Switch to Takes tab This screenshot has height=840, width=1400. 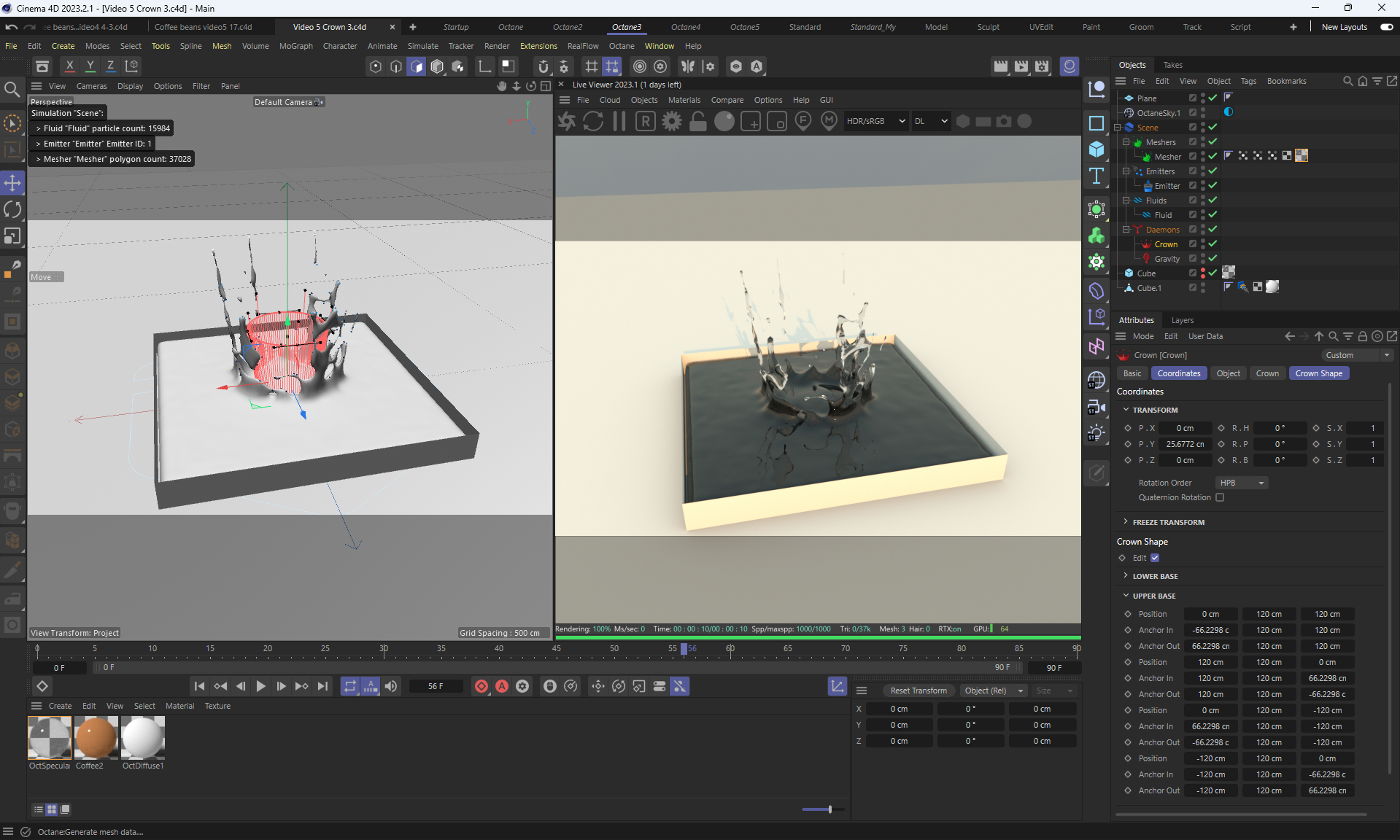coord(1172,65)
